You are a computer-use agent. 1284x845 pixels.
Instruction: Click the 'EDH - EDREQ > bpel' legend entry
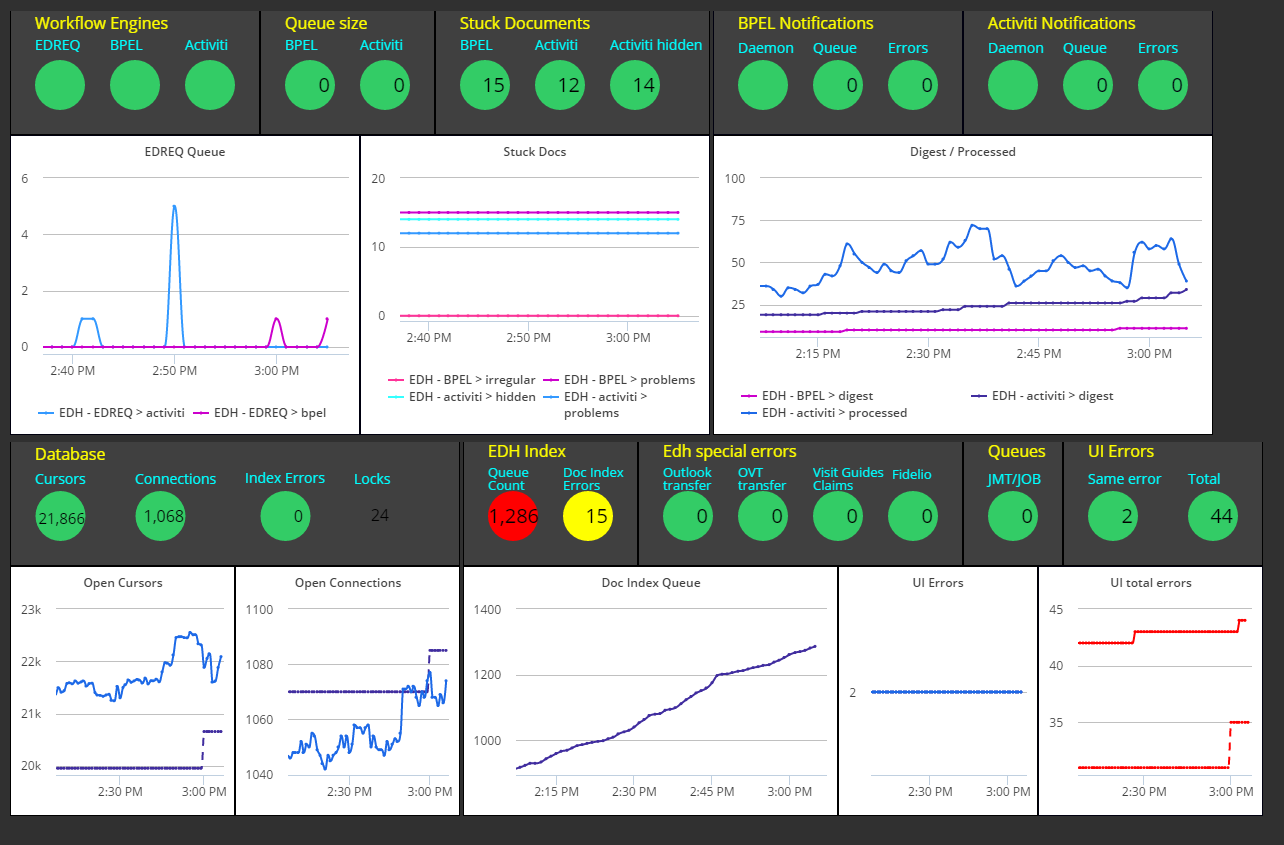tap(259, 412)
